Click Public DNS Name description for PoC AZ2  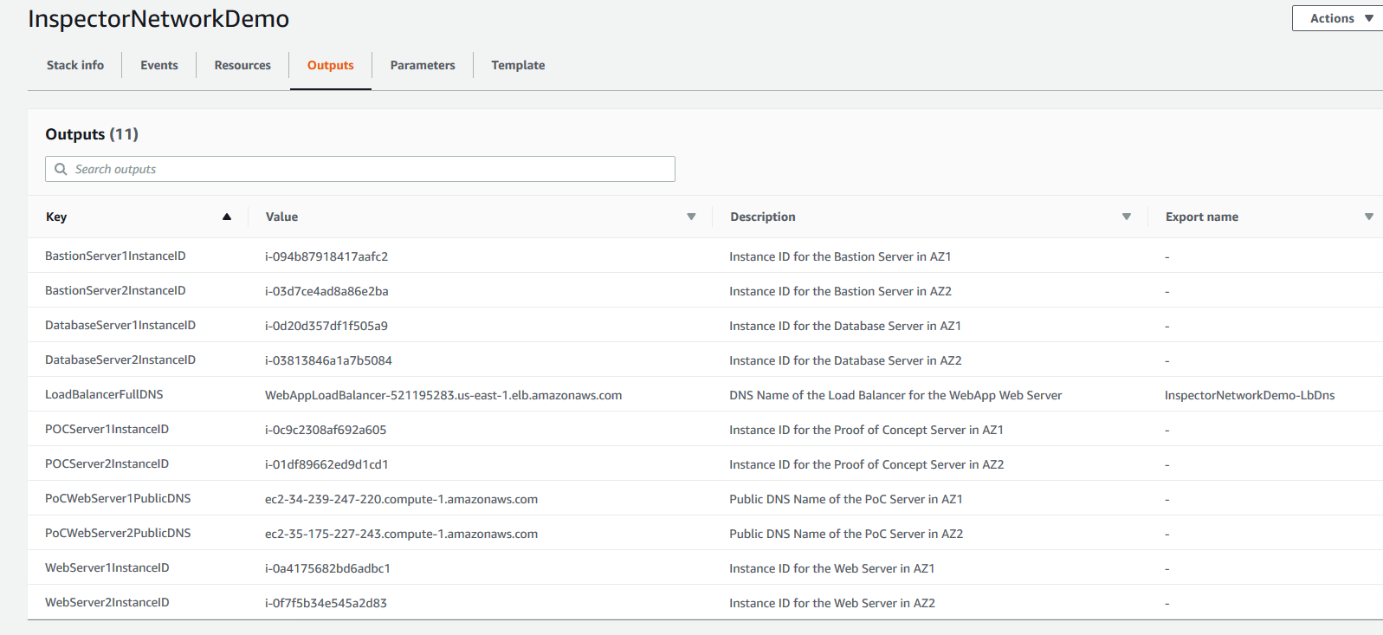click(x=846, y=533)
